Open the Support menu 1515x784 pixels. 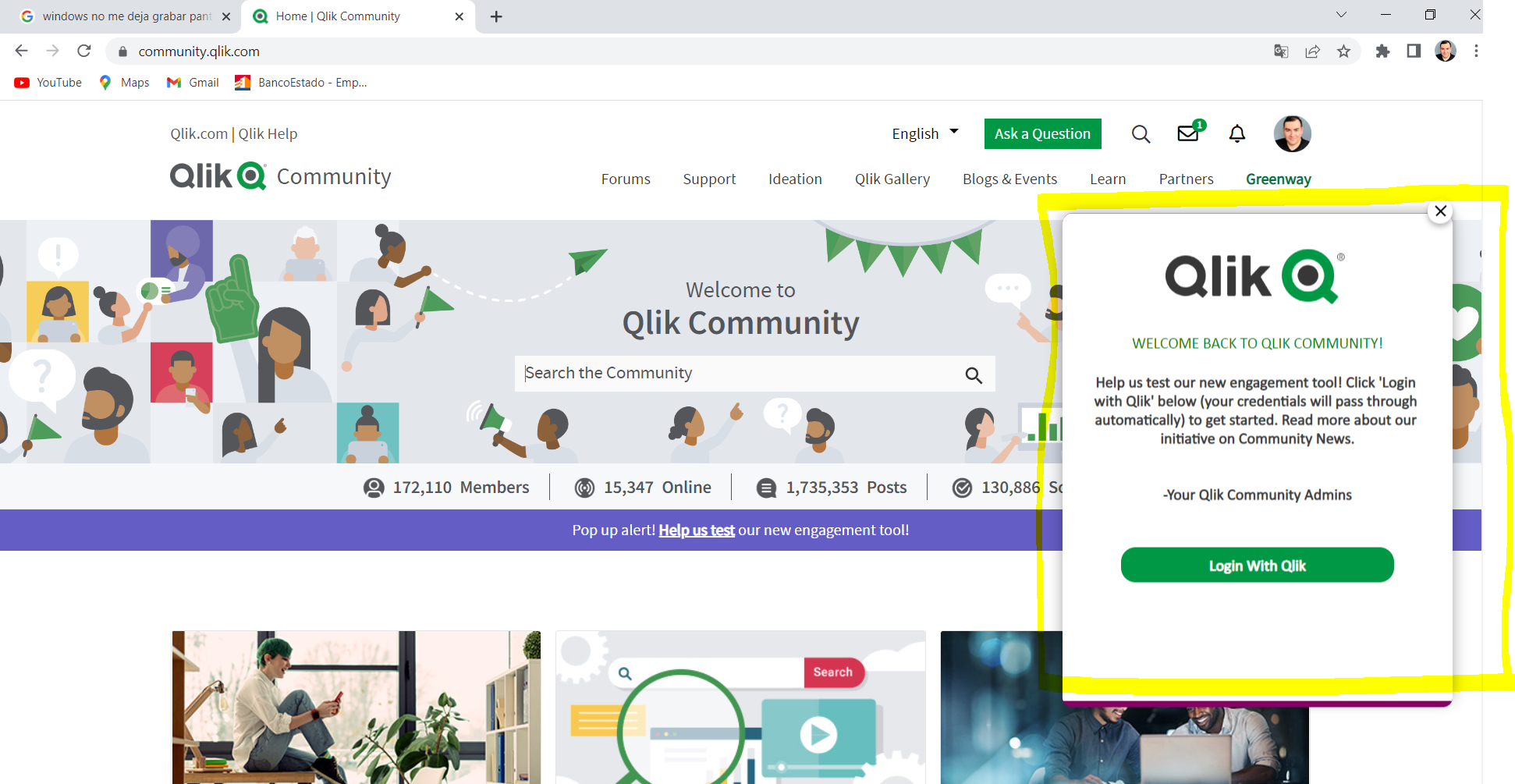709,179
